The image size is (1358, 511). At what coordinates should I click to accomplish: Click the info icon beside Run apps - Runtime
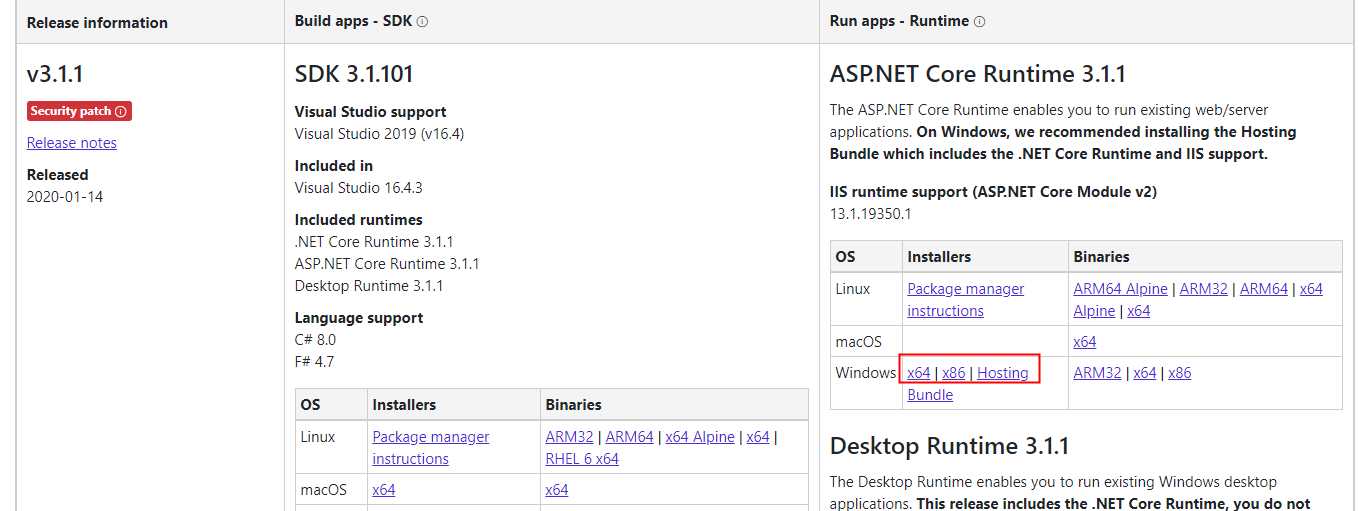(979, 22)
